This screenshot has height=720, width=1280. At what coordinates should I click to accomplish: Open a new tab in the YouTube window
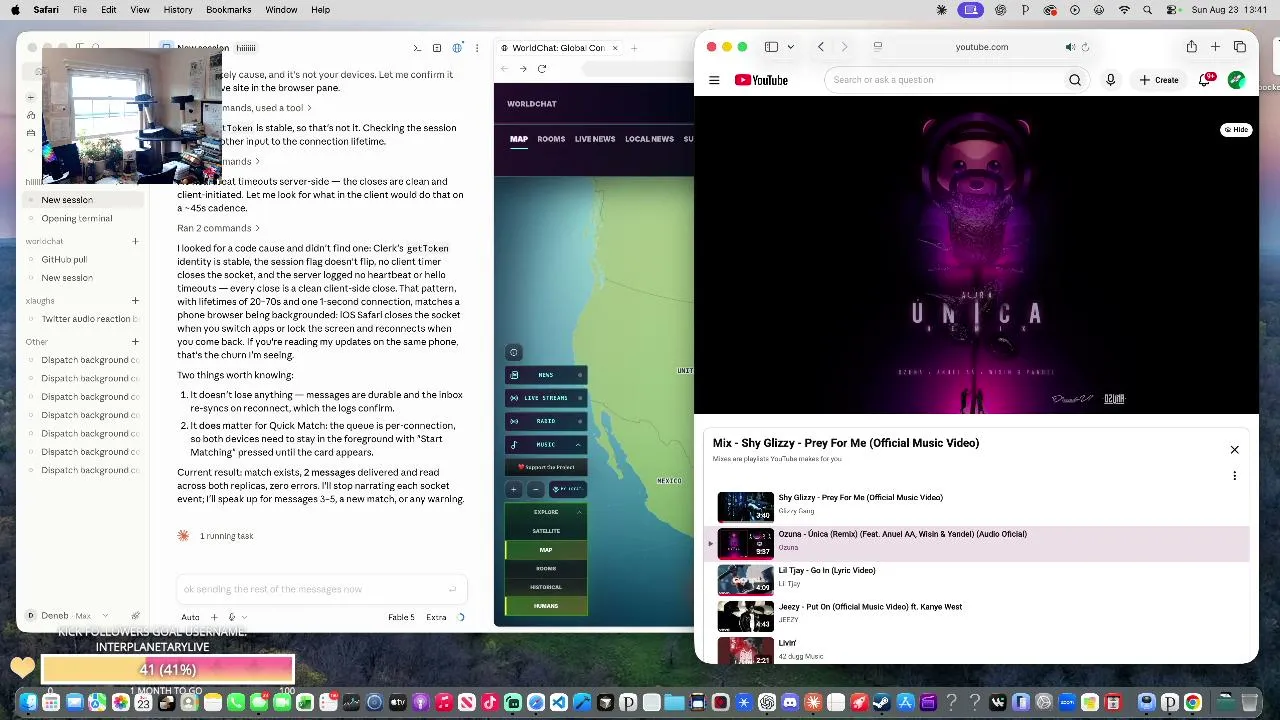1215,47
